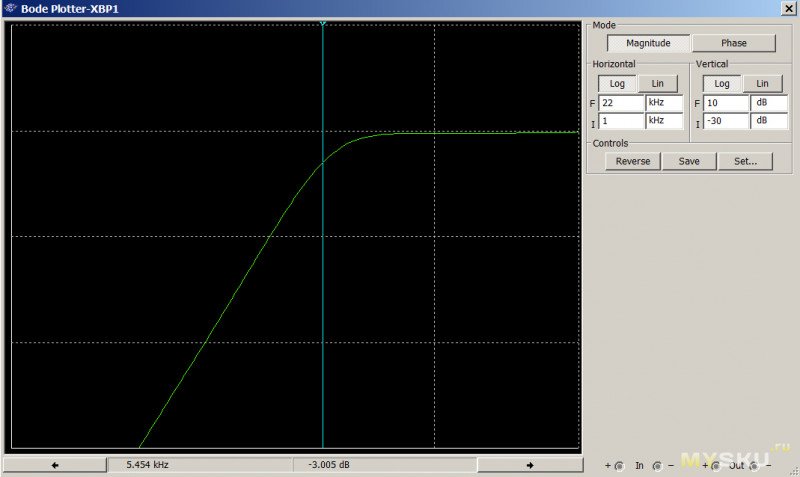Move cursor right with the right arrow button

529,465
